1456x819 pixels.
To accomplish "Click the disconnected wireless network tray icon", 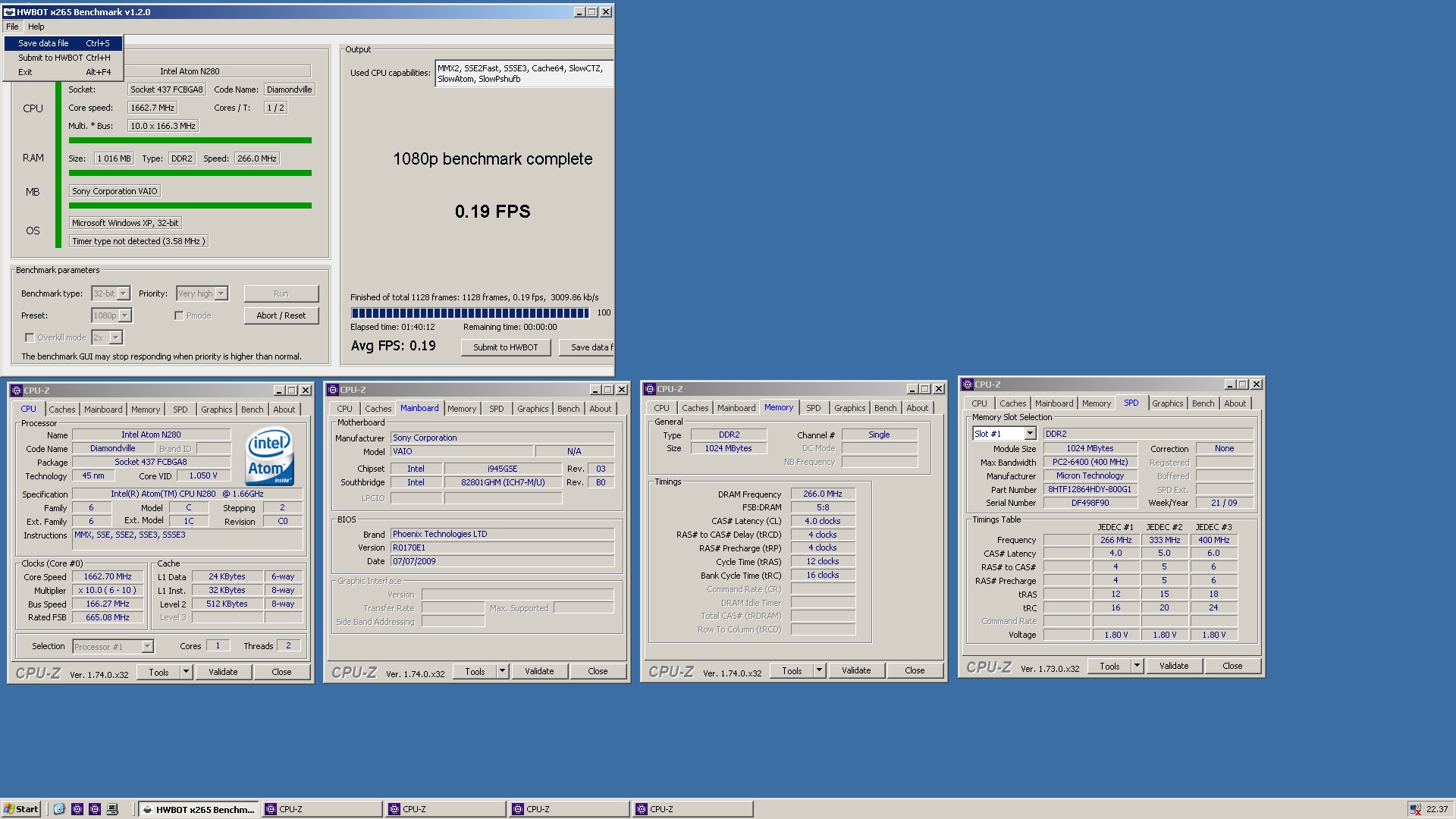I will tap(1415, 809).
